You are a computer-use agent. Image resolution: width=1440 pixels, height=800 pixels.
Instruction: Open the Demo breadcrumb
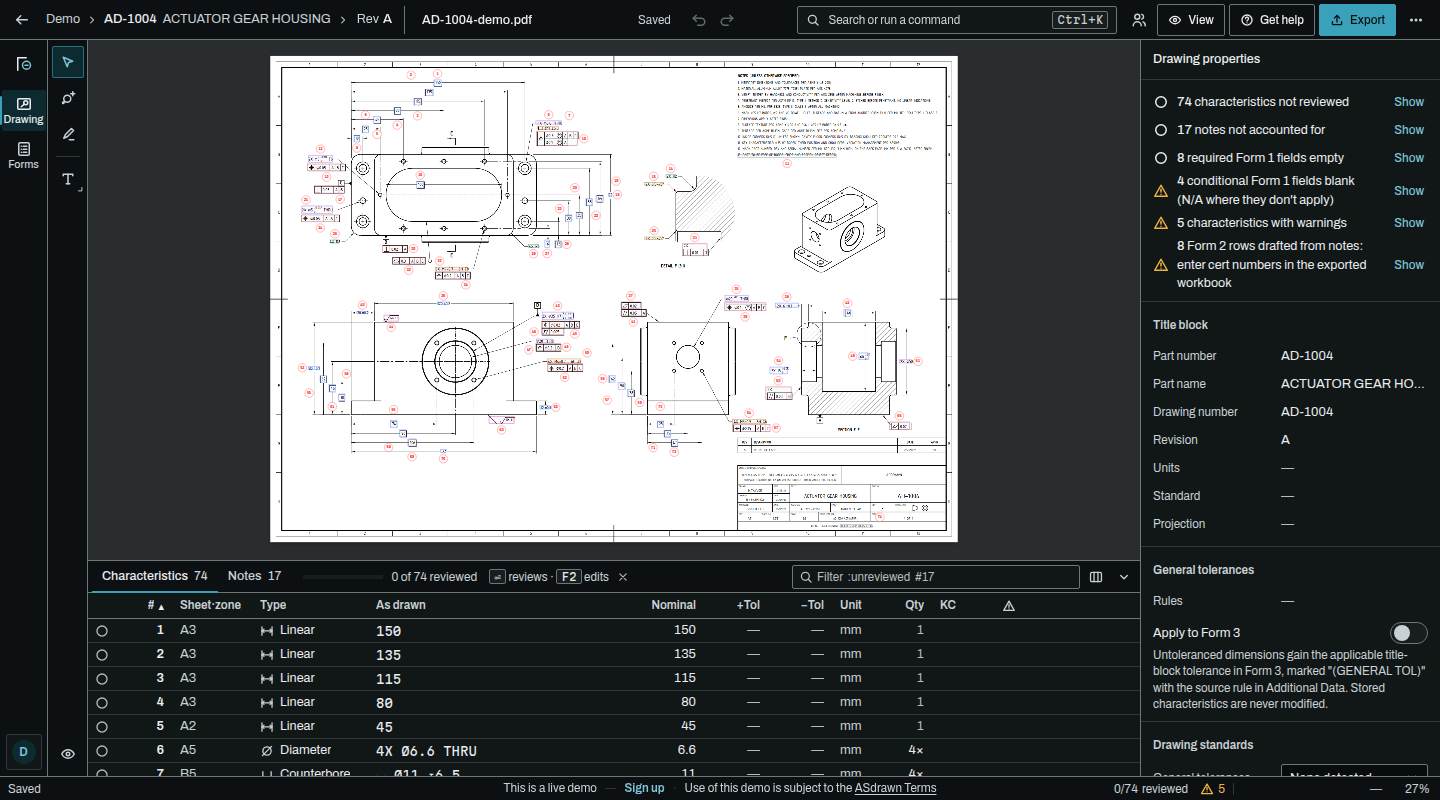pyautogui.click(x=63, y=19)
